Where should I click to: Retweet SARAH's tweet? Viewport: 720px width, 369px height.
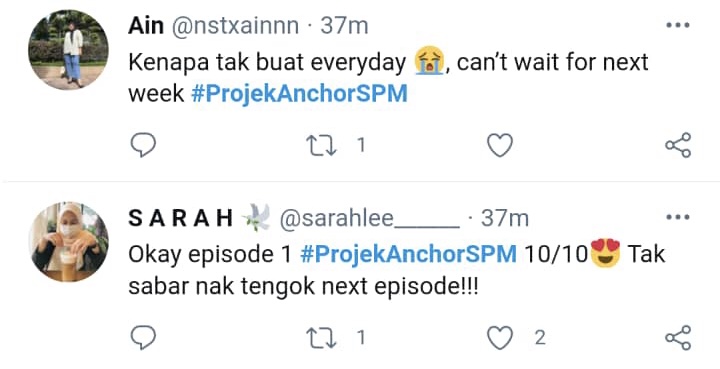tap(321, 338)
